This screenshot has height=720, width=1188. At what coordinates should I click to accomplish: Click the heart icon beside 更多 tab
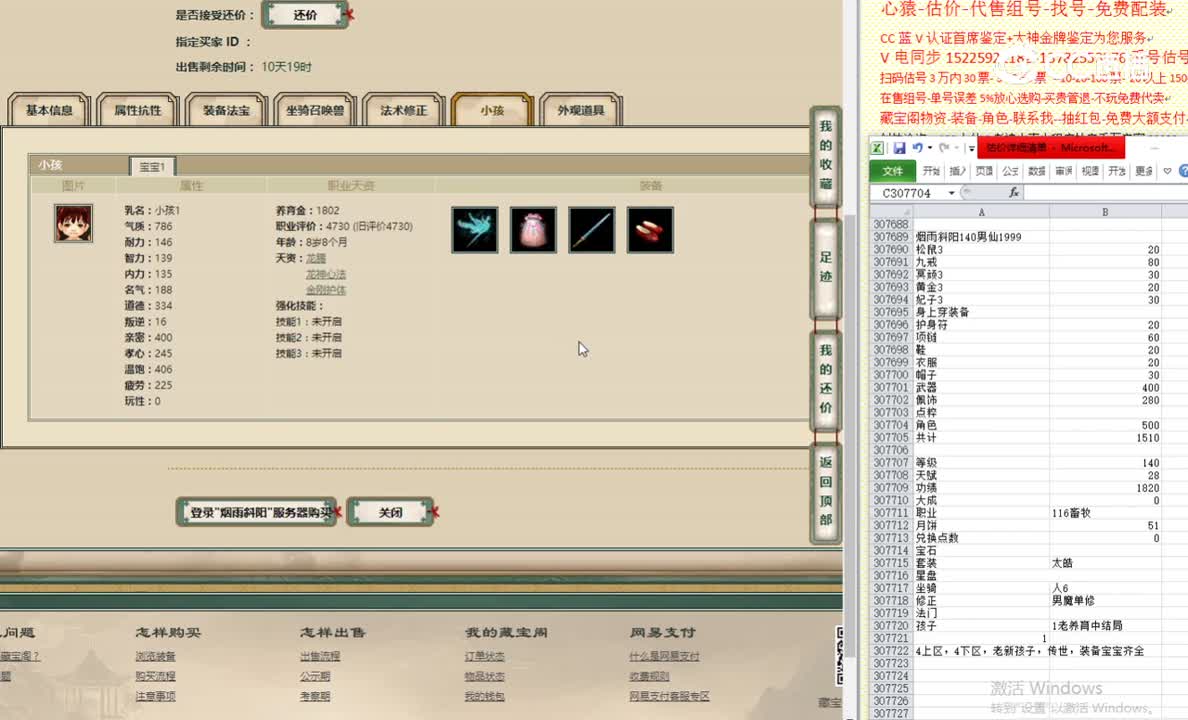[x=1166, y=170]
